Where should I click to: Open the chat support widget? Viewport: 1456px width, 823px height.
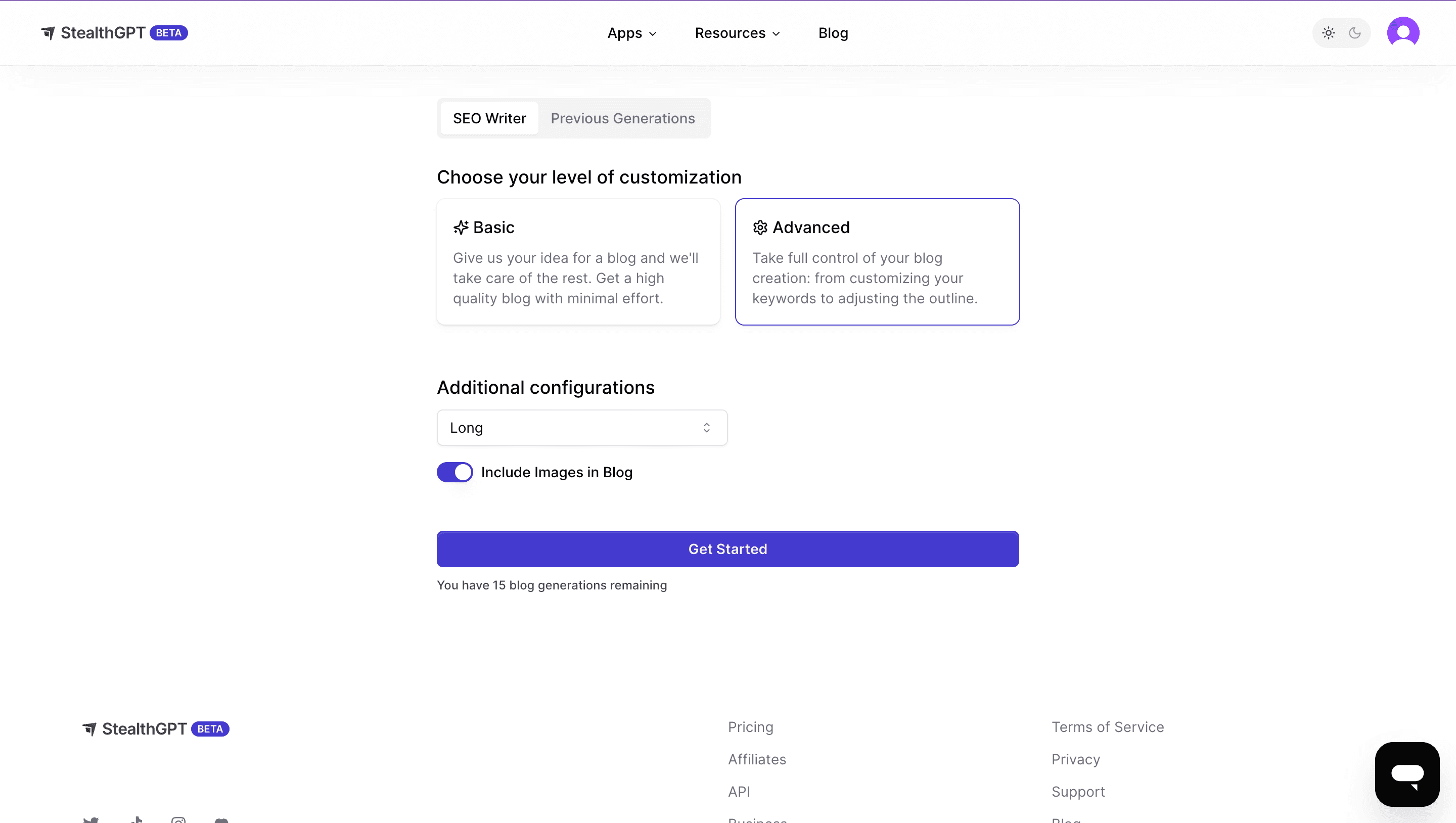tap(1407, 774)
